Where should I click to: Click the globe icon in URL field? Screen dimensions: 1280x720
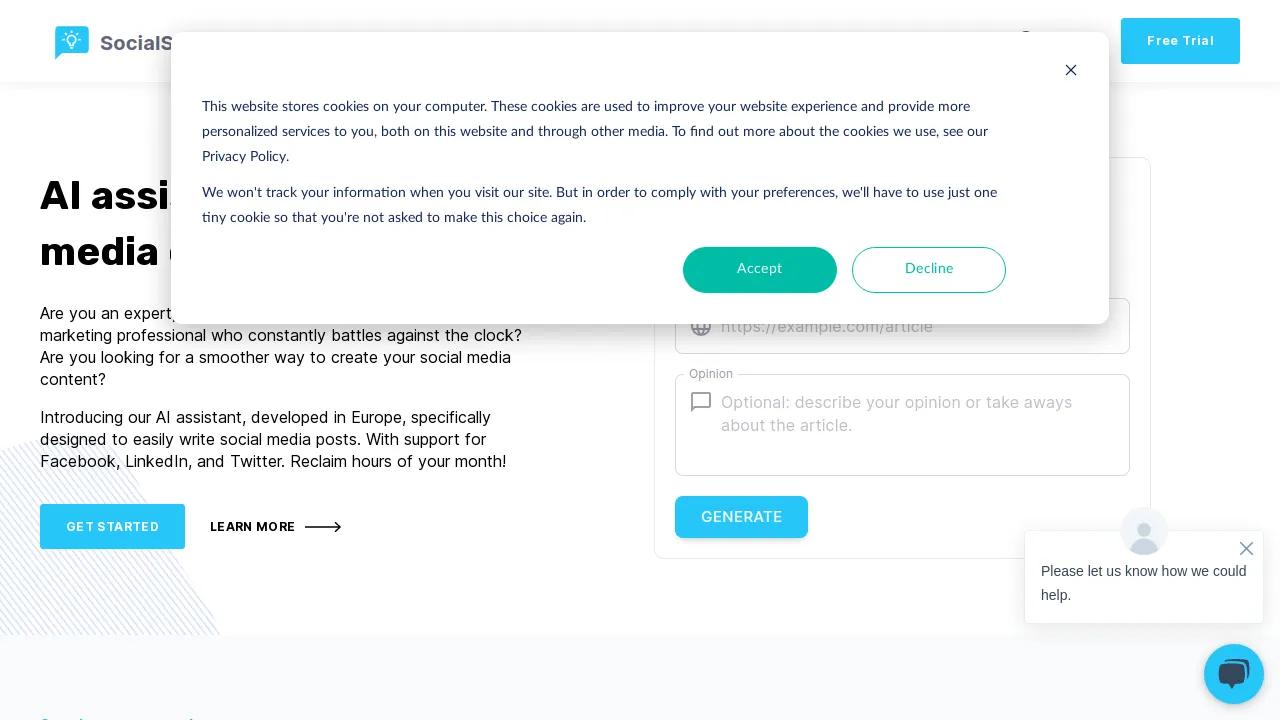(701, 327)
